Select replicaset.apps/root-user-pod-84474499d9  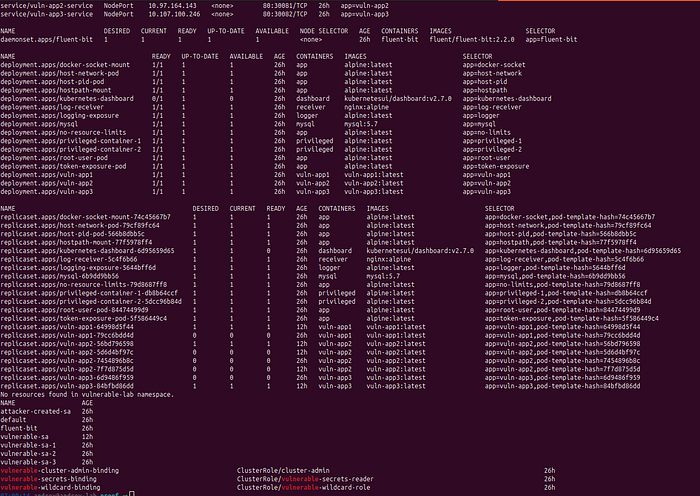pos(75,311)
